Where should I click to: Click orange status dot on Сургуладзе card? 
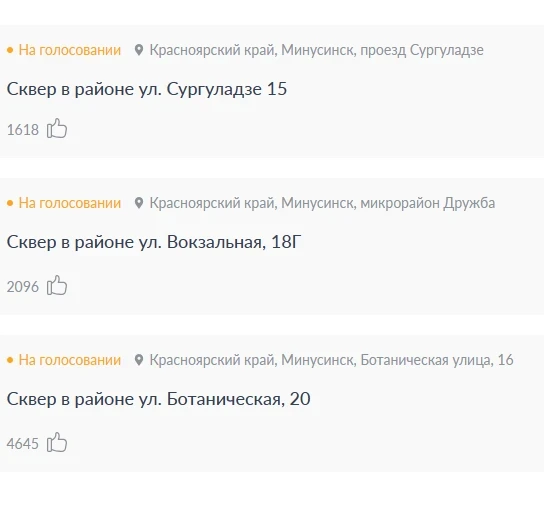point(10,50)
